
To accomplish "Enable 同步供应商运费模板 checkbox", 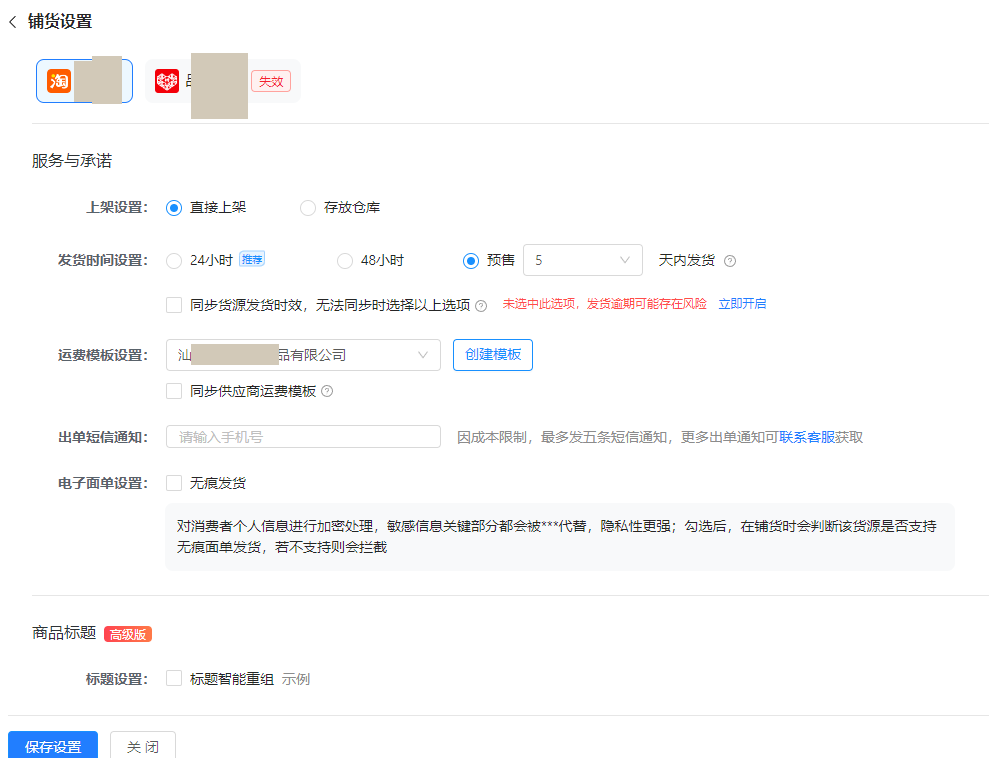I will [x=174, y=391].
